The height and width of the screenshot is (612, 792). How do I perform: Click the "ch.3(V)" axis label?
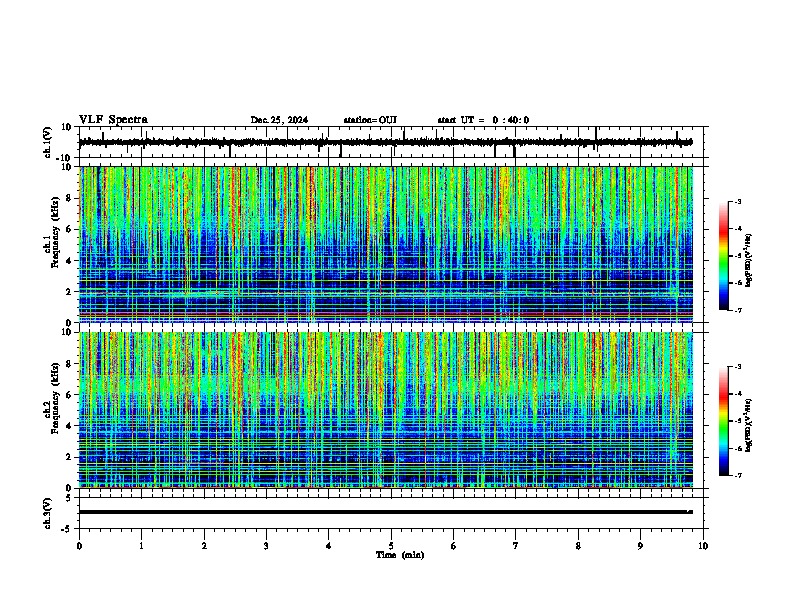[x=48, y=513]
